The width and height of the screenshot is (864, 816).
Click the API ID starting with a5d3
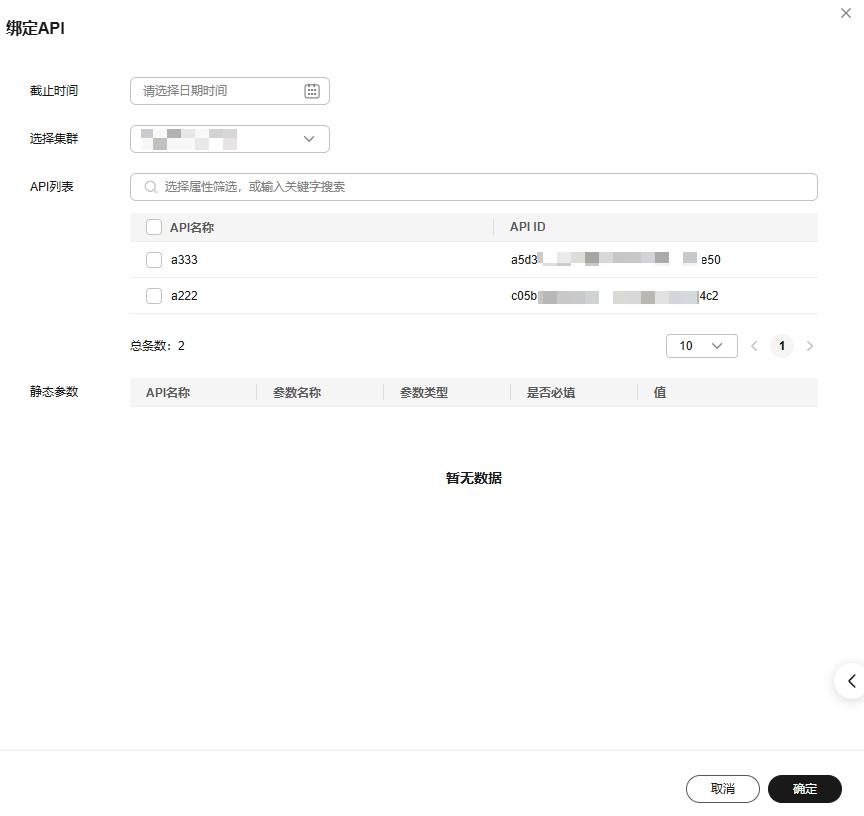615,260
